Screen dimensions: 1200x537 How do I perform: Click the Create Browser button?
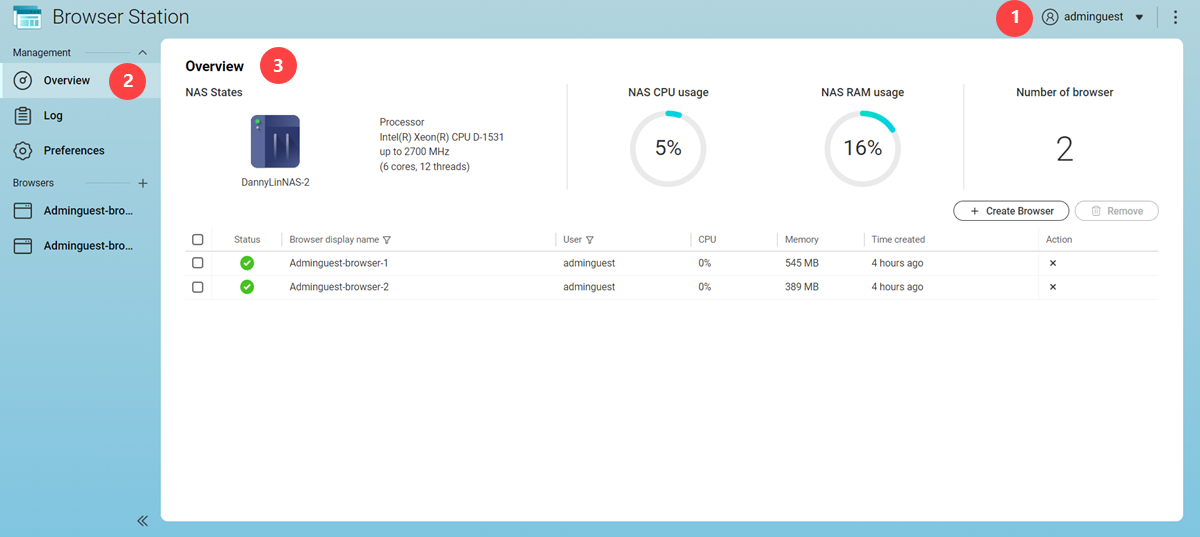coord(1010,211)
